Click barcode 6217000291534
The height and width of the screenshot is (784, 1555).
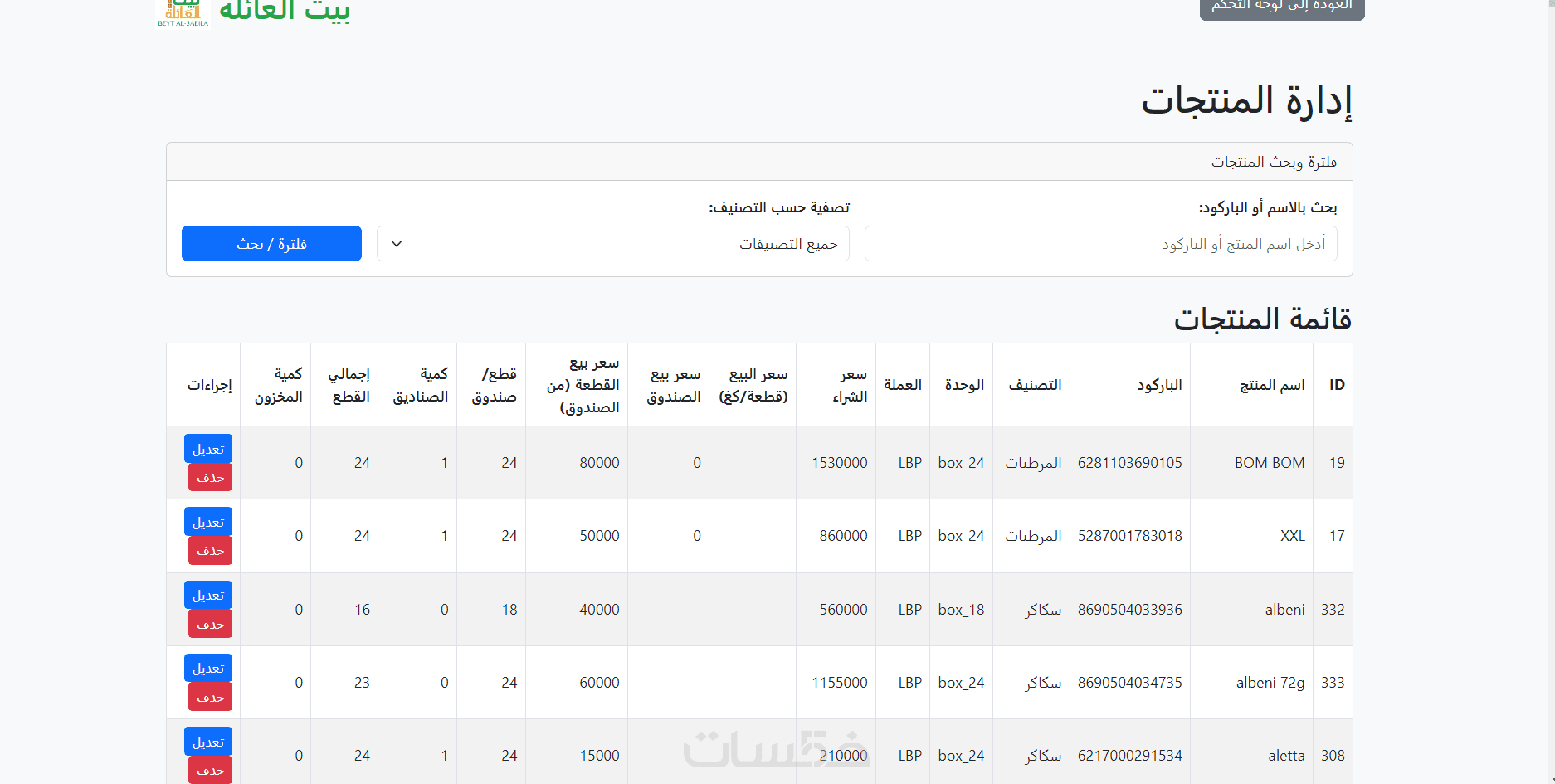tap(1129, 756)
